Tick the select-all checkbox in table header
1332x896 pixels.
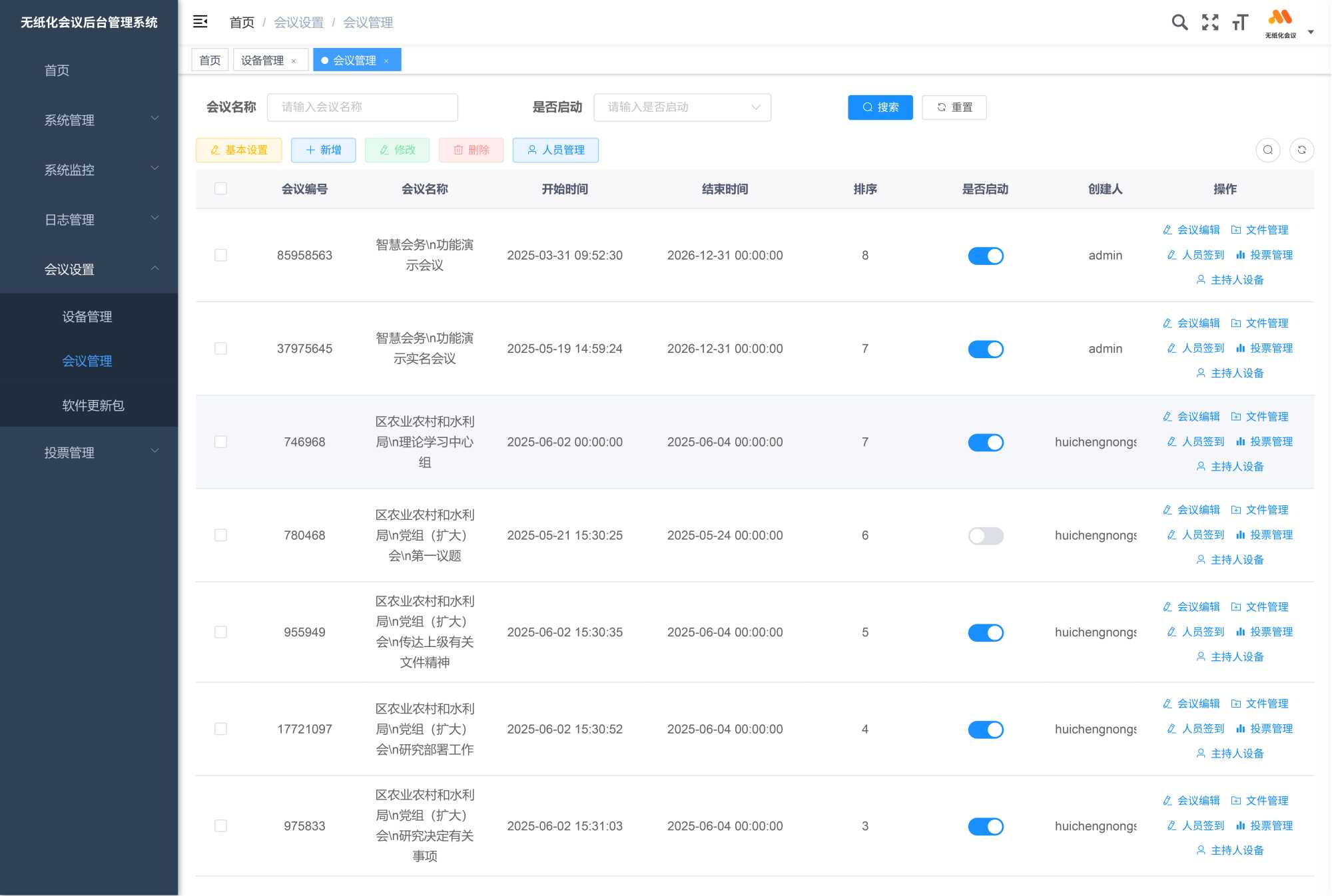coord(220,189)
